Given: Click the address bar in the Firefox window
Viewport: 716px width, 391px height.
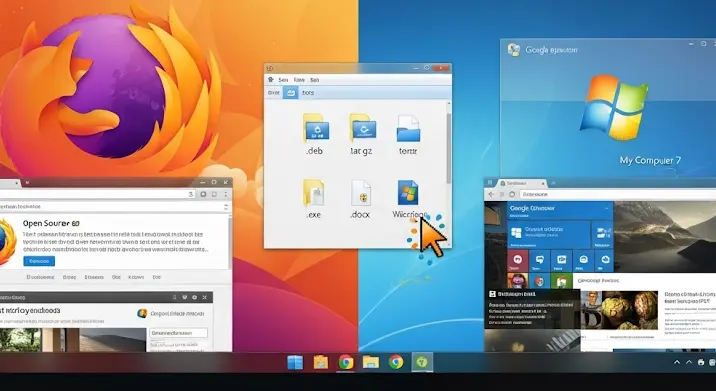Looking at the screenshot, I should (x=98, y=194).
